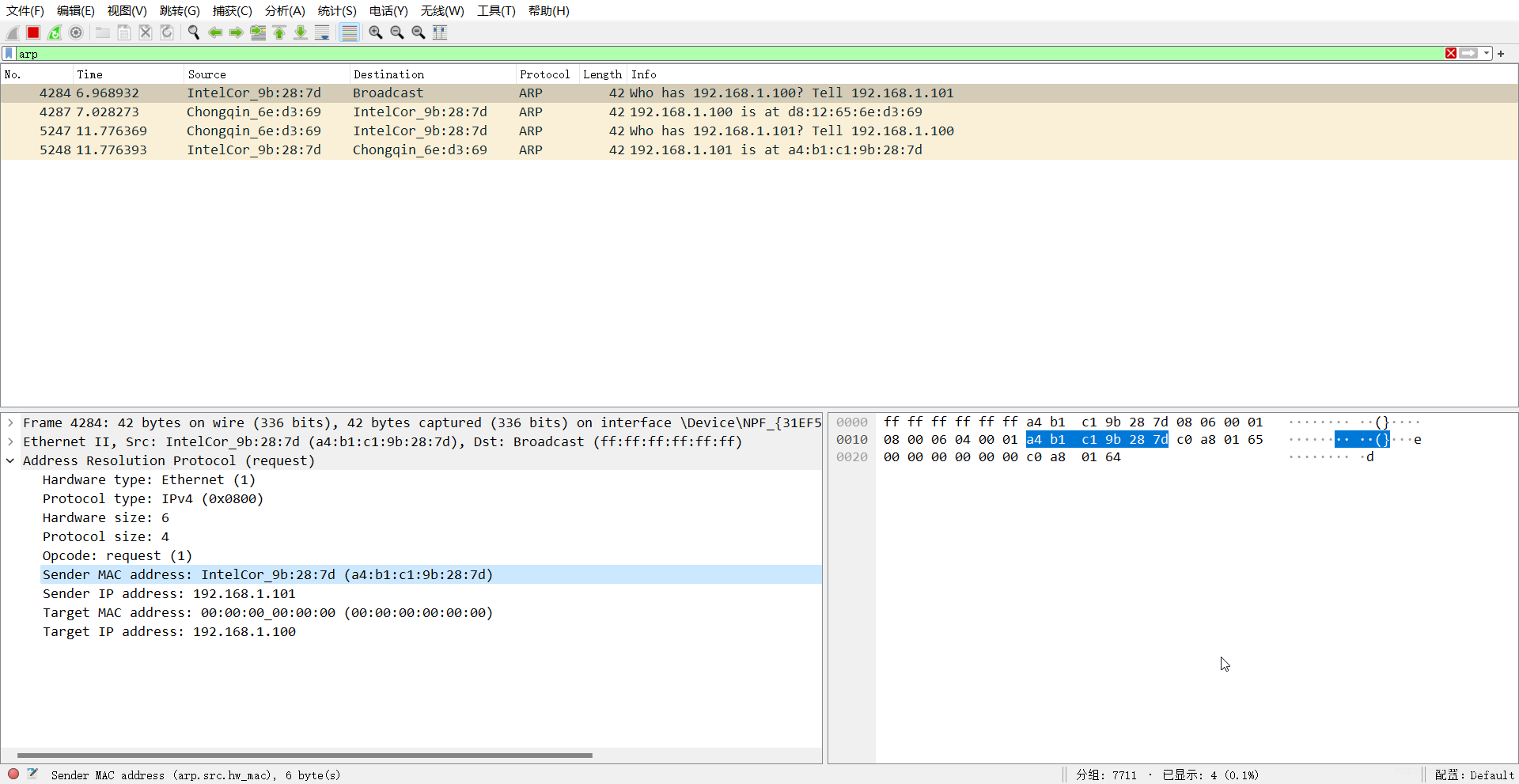Jump to the last packet
This screenshot has width=1519, height=784.
301,32
